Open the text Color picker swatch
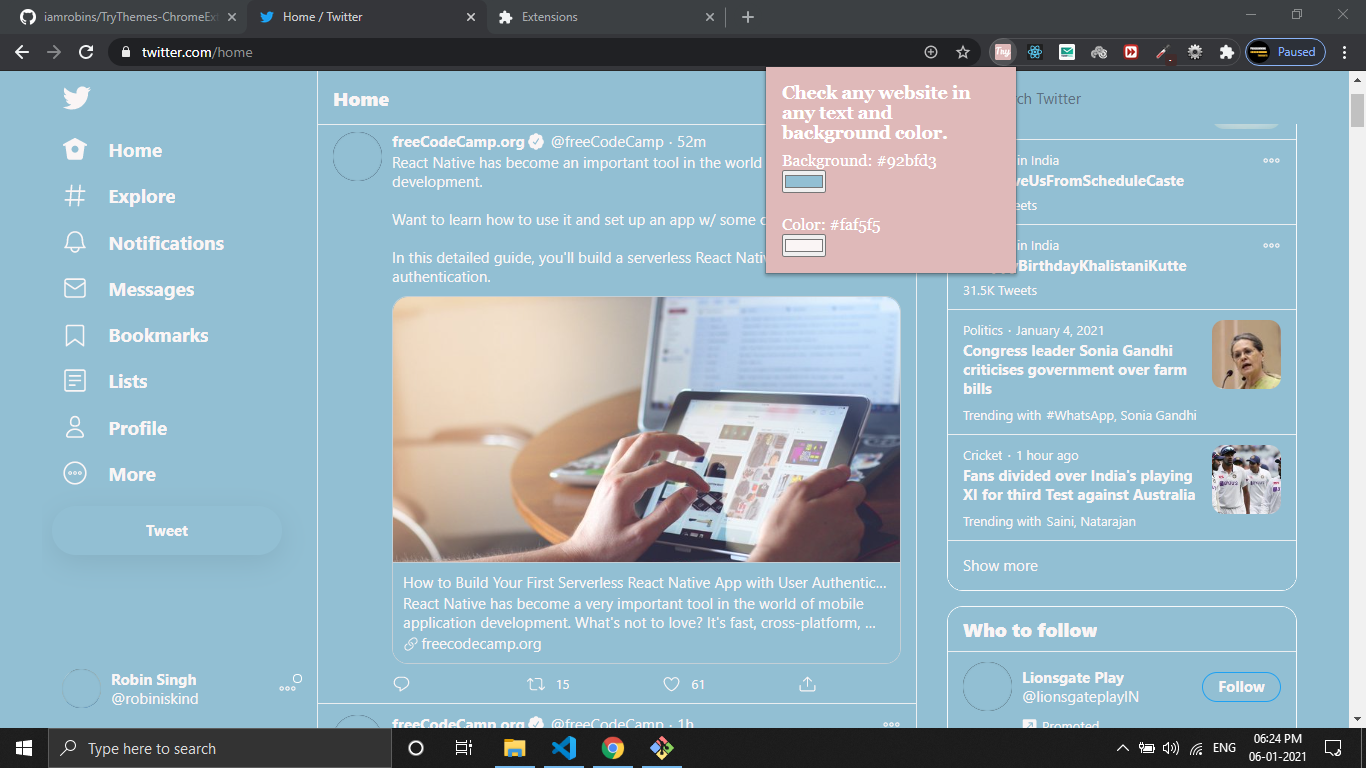 pos(804,246)
